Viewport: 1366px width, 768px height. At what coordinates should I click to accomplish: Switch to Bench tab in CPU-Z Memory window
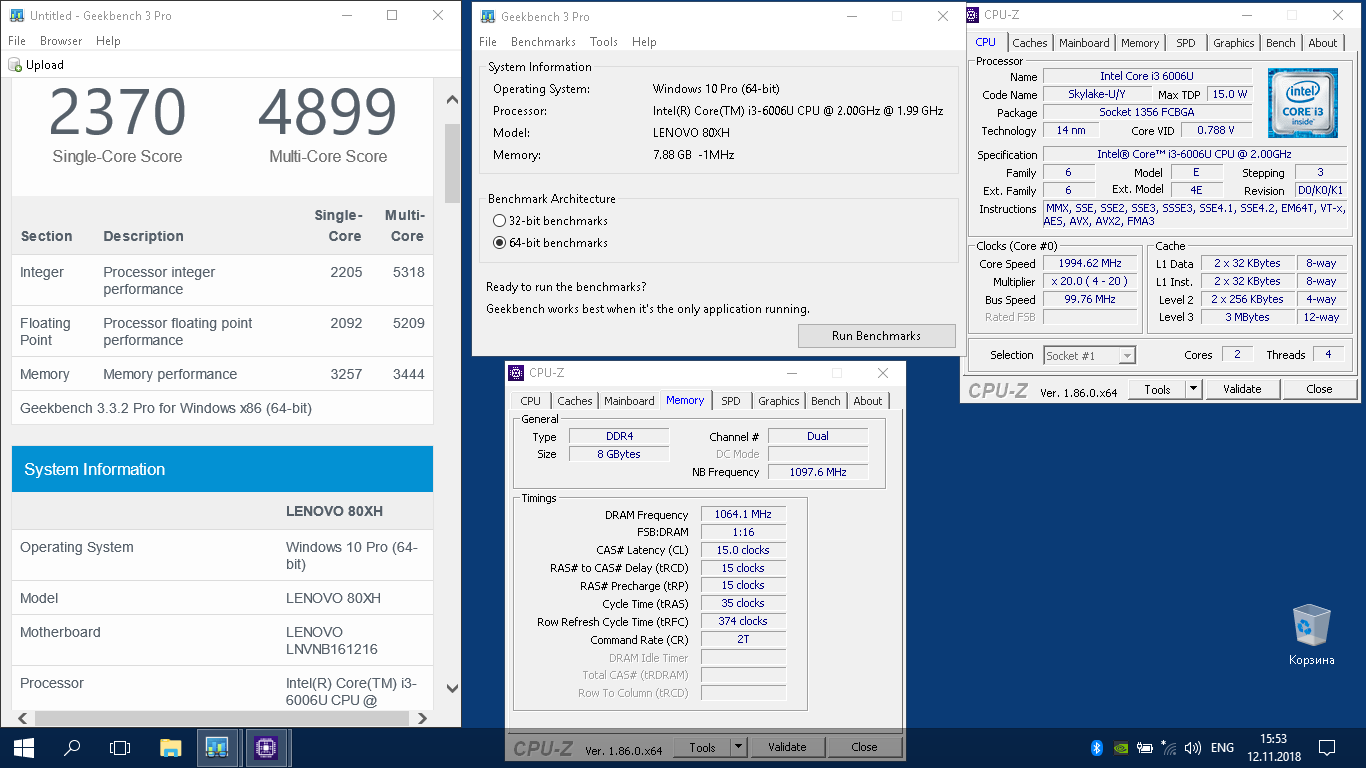[x=825, y=401]
